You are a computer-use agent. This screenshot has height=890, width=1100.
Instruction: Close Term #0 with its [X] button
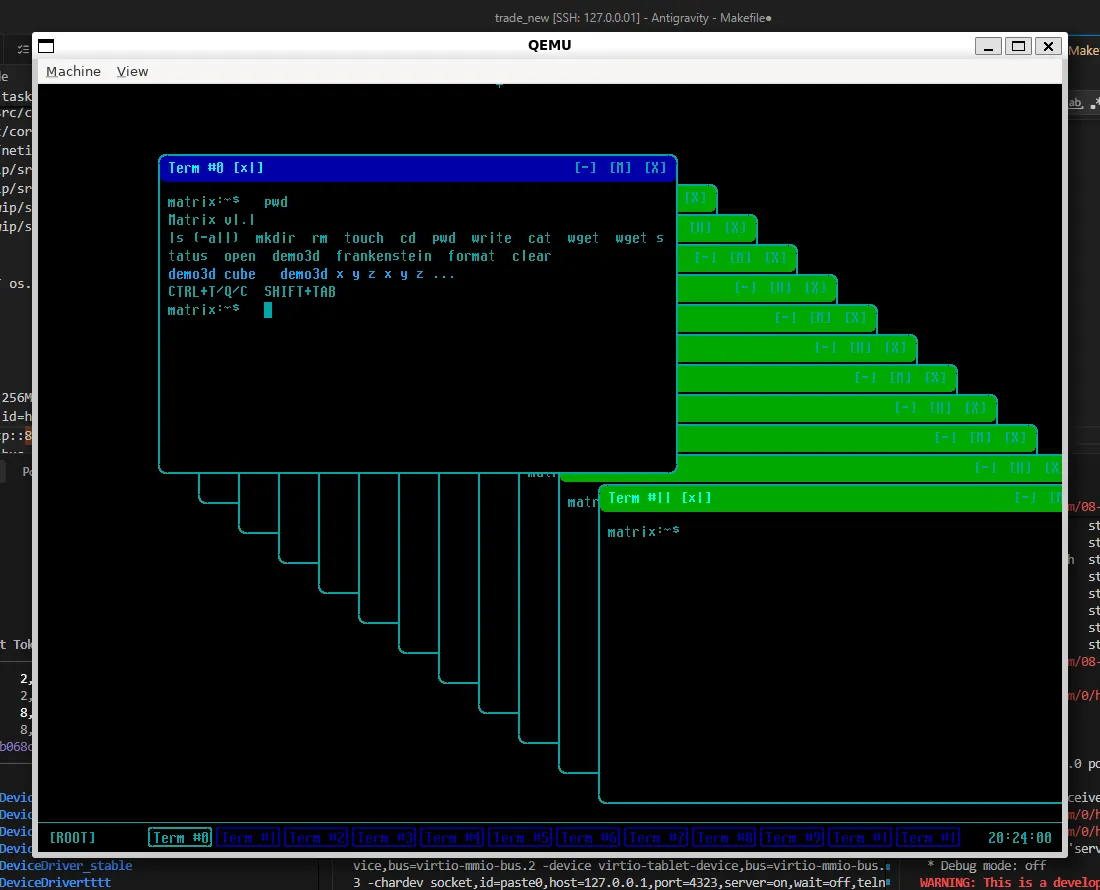(x=655, y=168)
